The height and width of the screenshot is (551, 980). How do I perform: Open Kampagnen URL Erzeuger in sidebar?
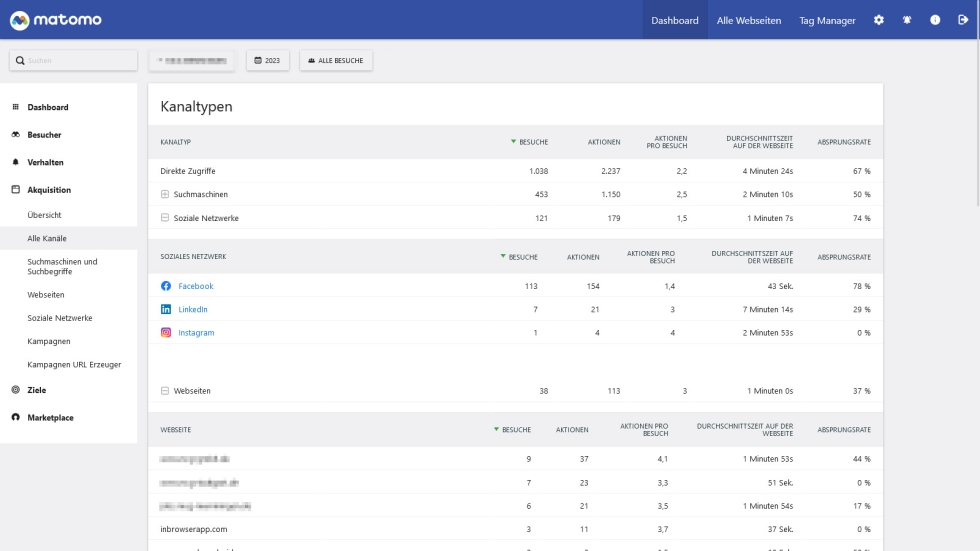[x=74, y=365]
